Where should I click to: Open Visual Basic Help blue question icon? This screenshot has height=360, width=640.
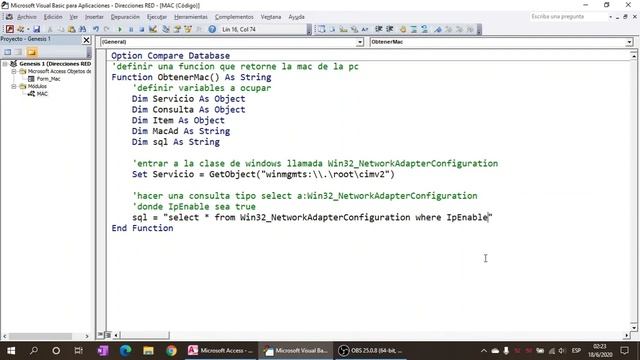212,29
